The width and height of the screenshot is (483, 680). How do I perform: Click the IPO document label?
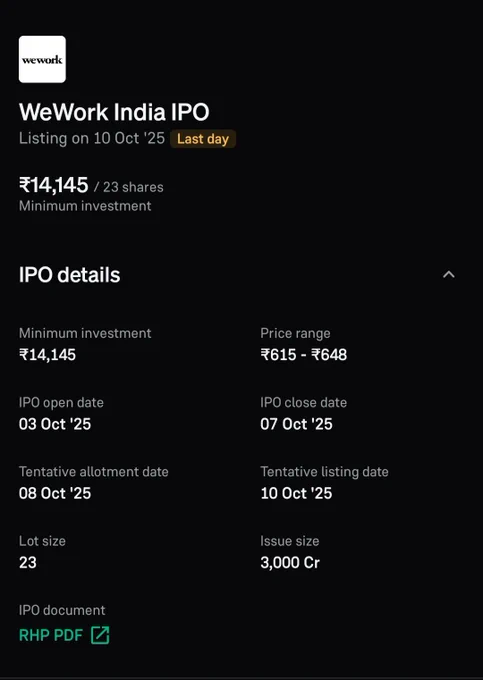pos(62,610)
